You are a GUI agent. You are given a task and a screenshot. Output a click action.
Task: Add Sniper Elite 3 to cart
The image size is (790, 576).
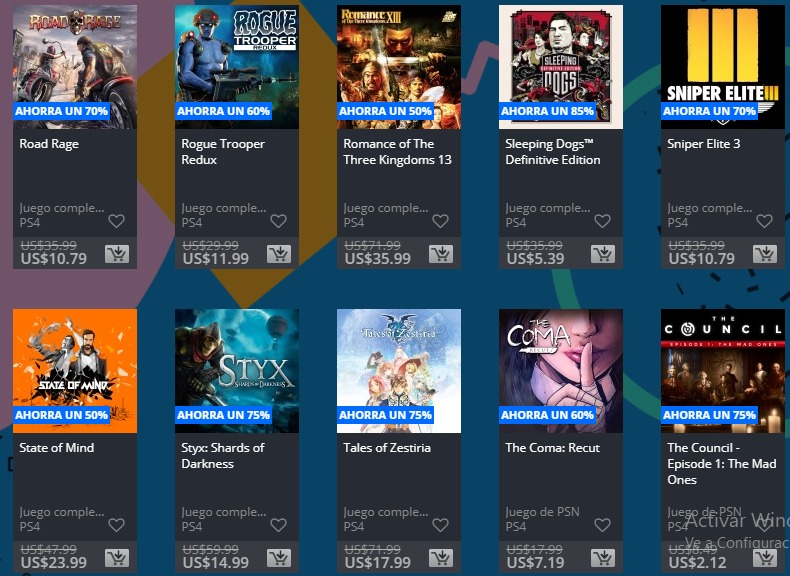(x=765, y=254)
